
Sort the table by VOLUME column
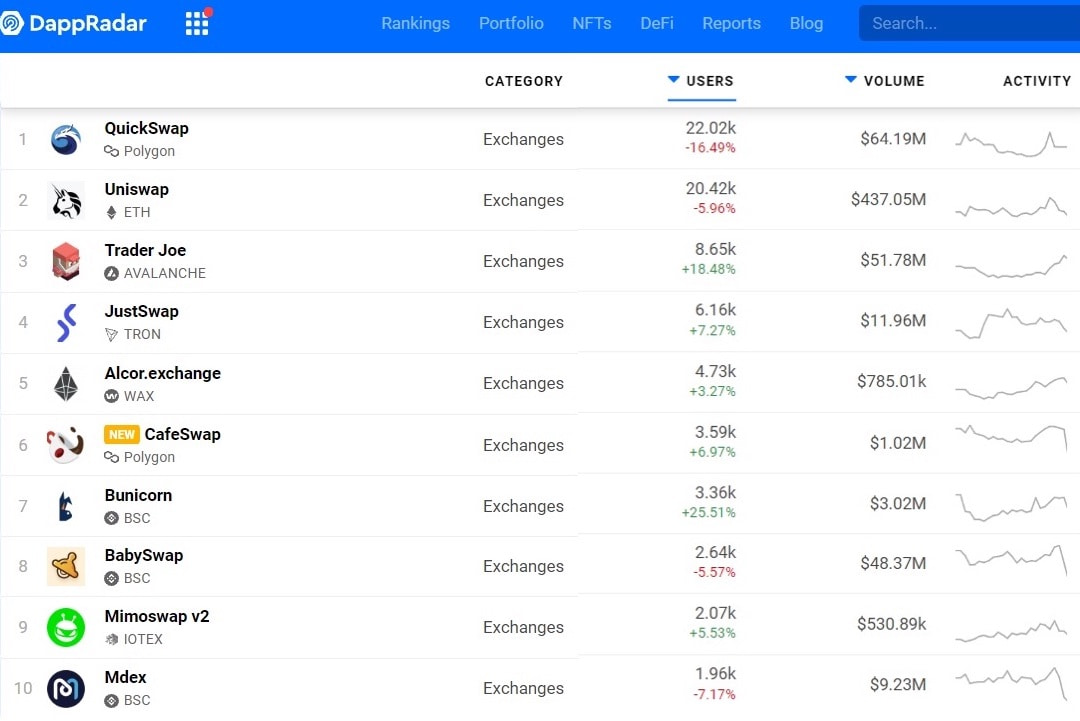(x=885, y=81)
